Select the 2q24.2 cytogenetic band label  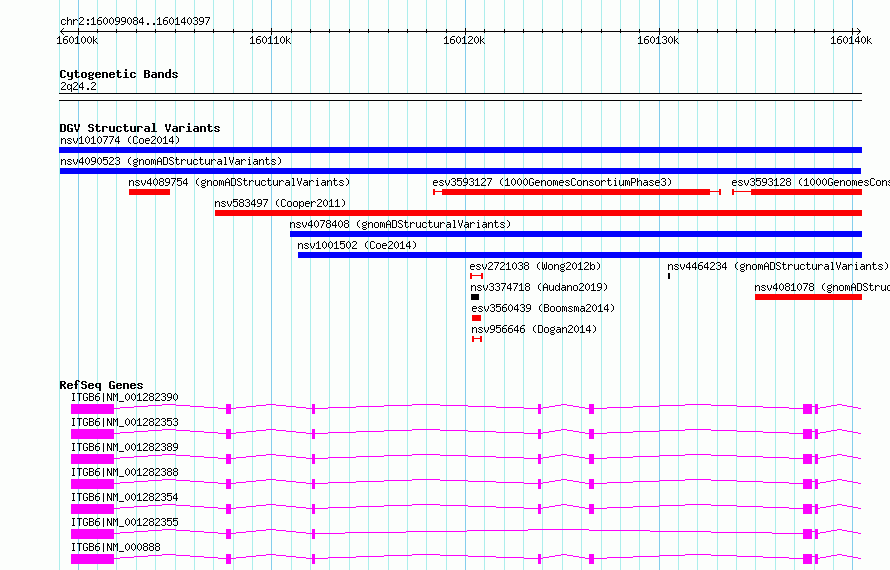coord(78,86)
